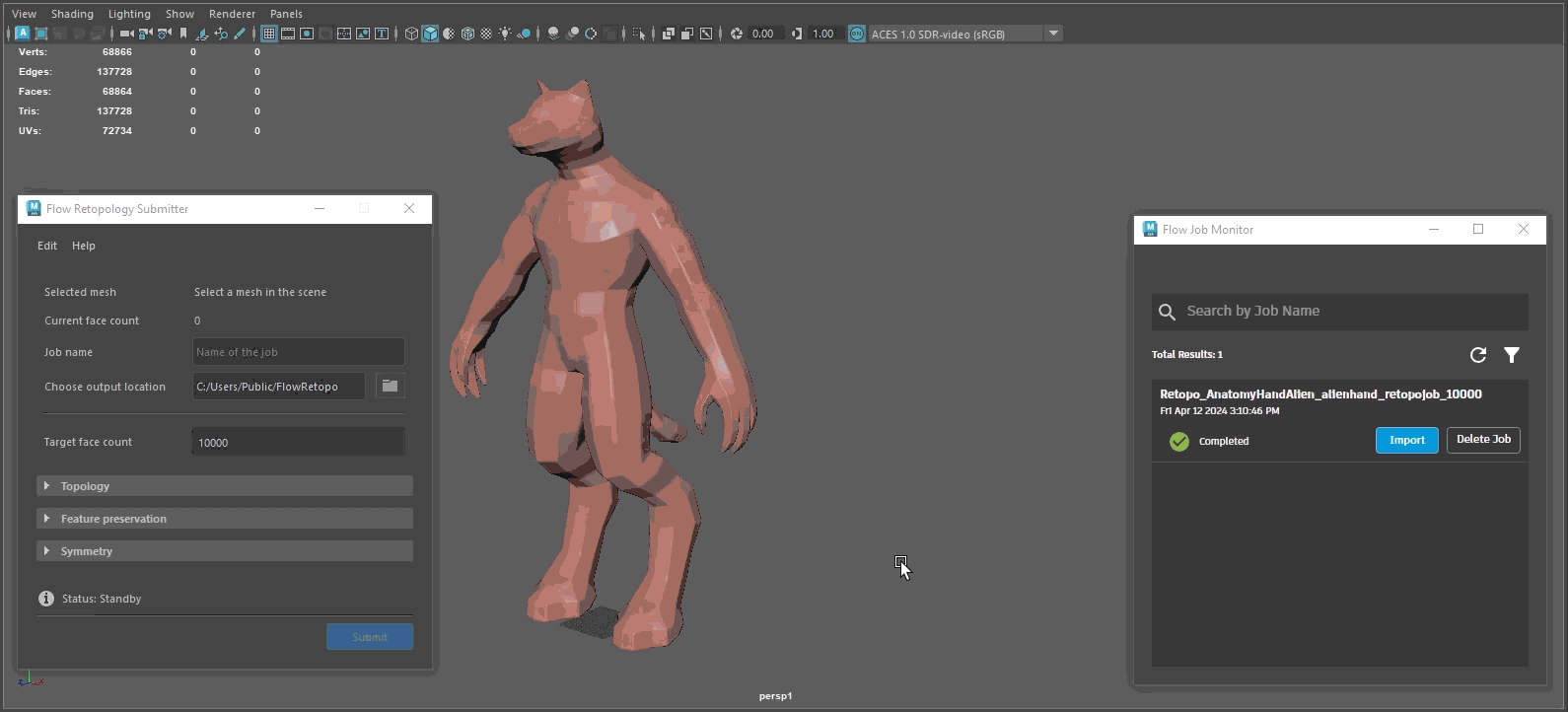1568x712 pixels.
Task: Click the refresh icon in Flow Job Monitor
Action: pos(1477,355)
